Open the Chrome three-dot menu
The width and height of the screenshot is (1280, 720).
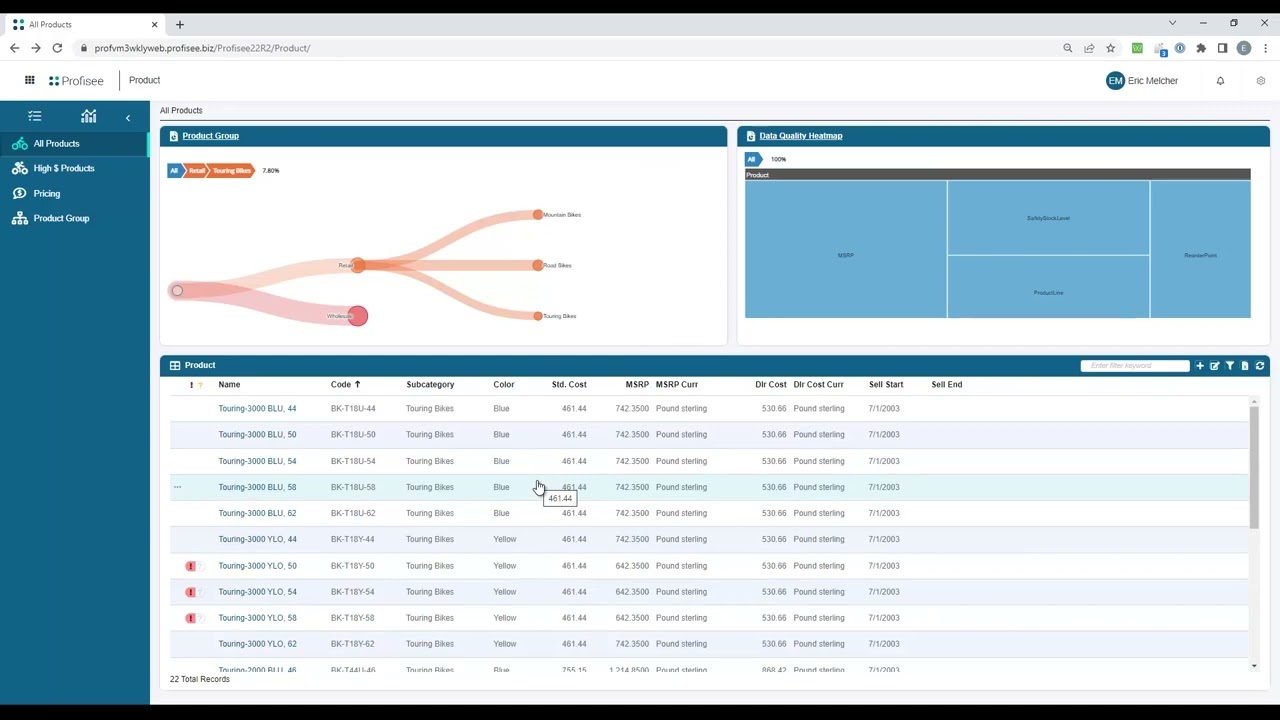click(x=1265, y=48)
